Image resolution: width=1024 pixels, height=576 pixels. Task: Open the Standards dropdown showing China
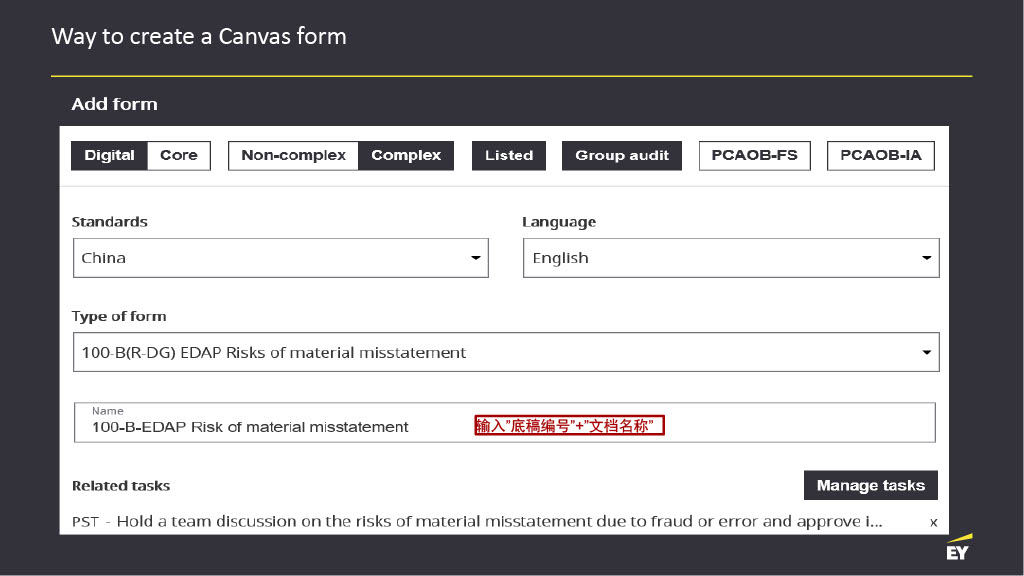270,258
